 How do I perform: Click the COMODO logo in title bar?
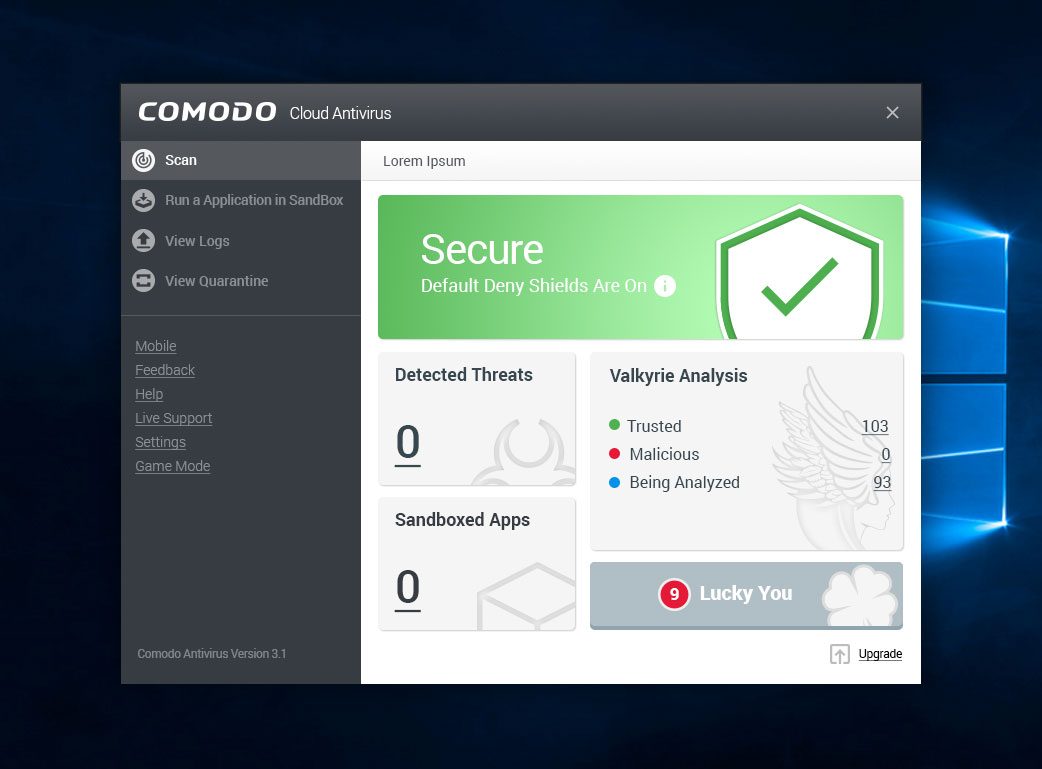[207, 112]
